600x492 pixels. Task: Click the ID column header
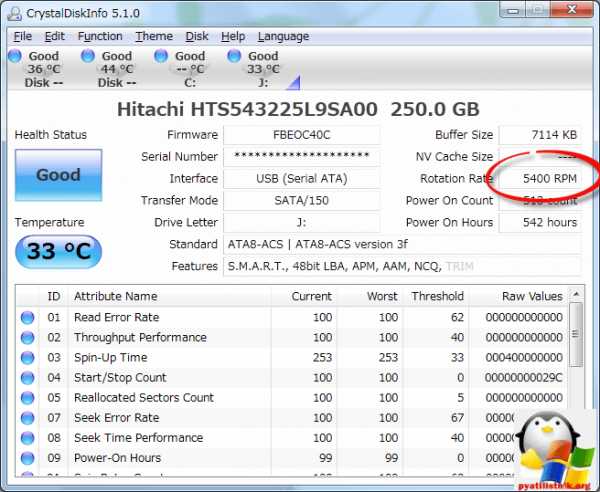[54, 296]
